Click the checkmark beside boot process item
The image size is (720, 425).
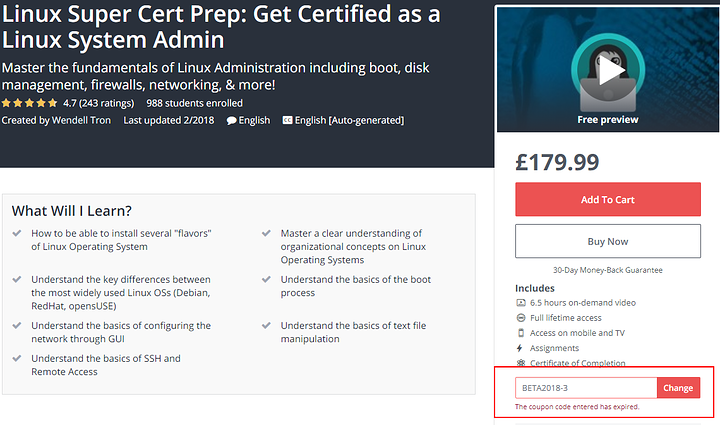[266, 279]
